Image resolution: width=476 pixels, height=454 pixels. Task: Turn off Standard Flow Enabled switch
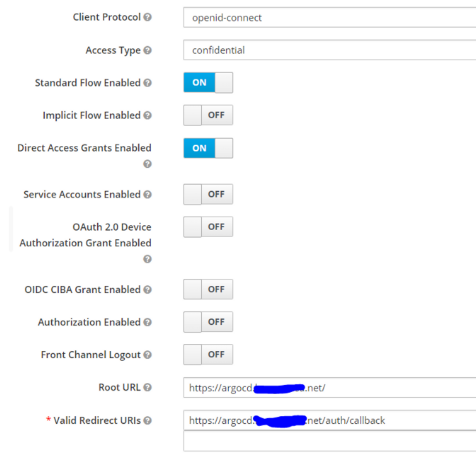[208, 82]
